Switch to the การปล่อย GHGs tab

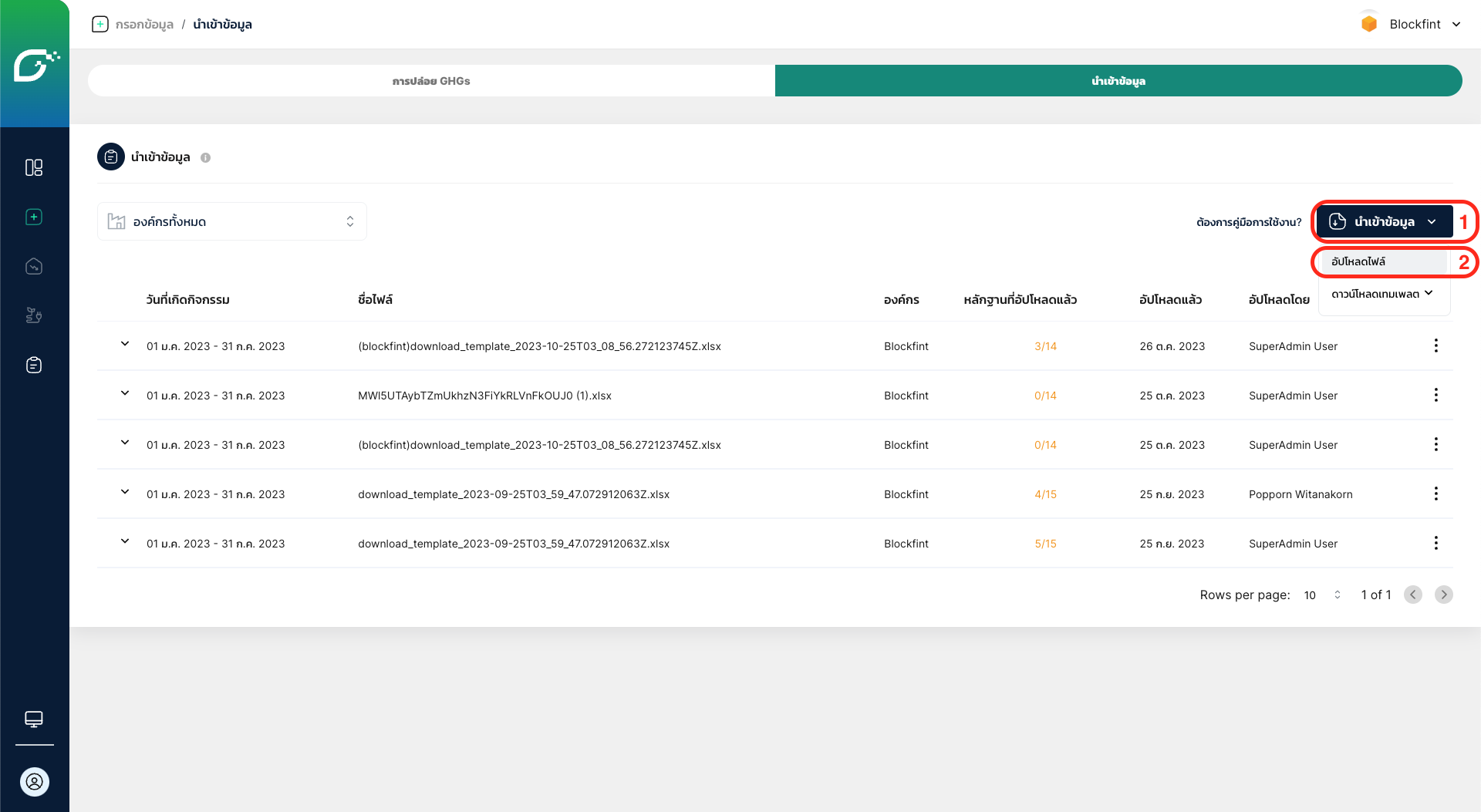click(x=431, y=81)
